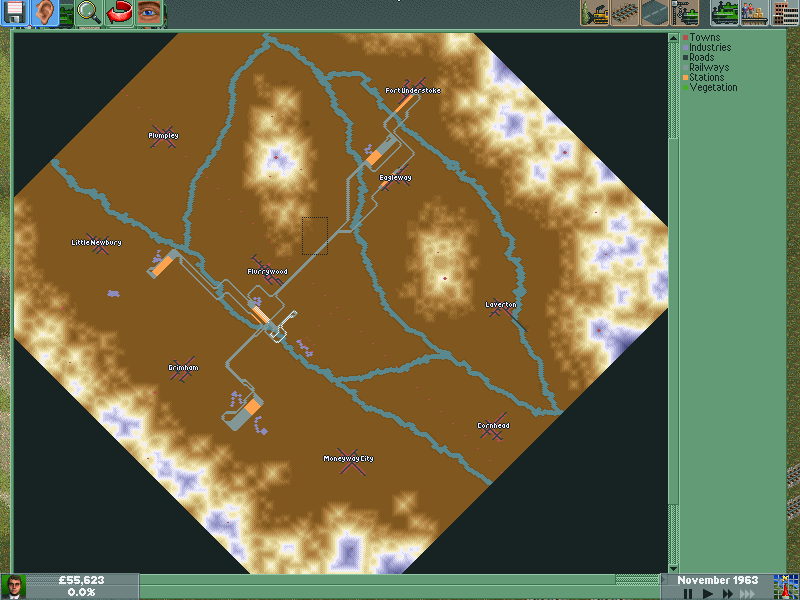
Task: Click the horizontal scrollbar right arrow
Action: coord(663,579)
